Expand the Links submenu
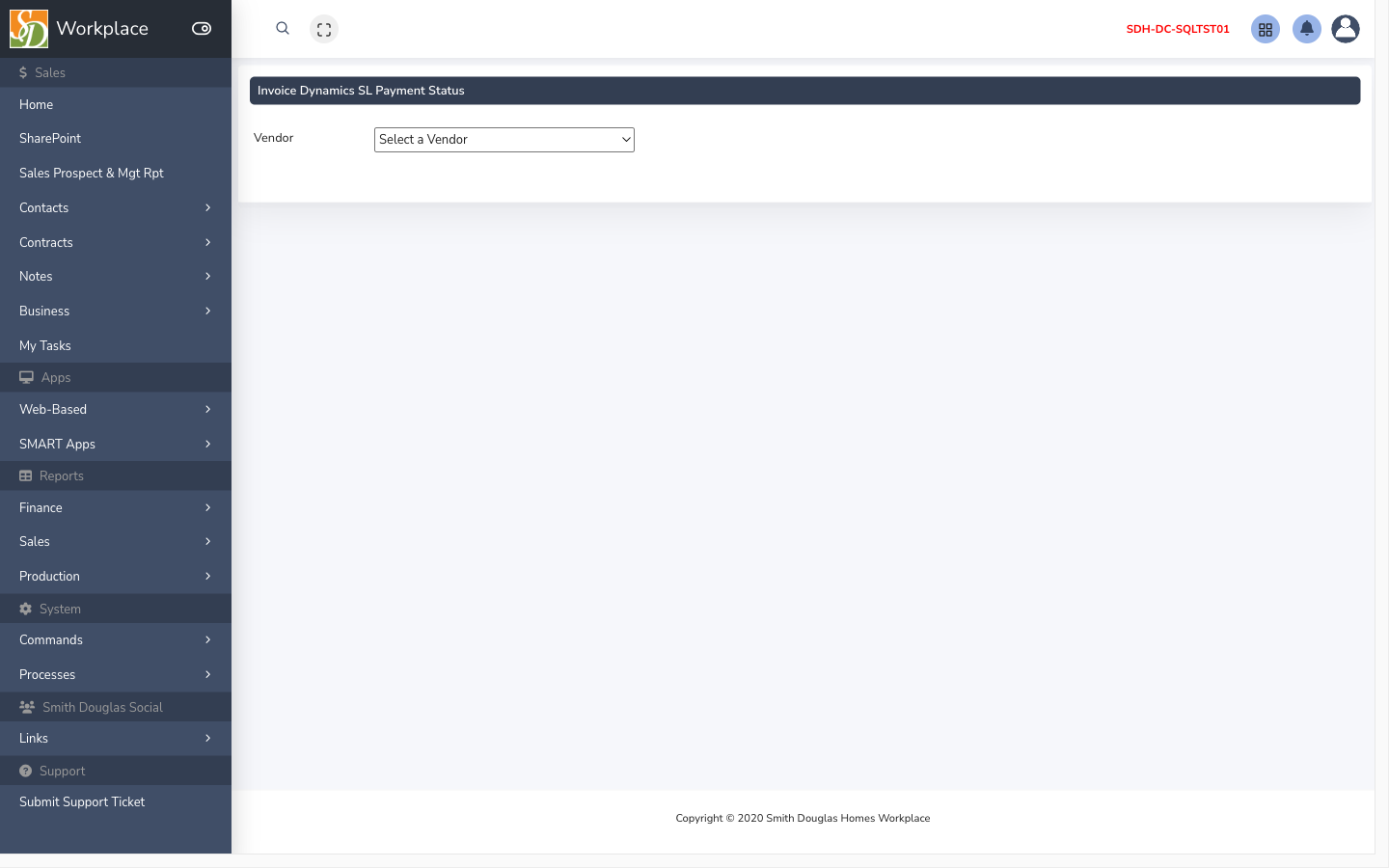The width and height of the screenshot is (1389, 868). [x=116, y=738]
